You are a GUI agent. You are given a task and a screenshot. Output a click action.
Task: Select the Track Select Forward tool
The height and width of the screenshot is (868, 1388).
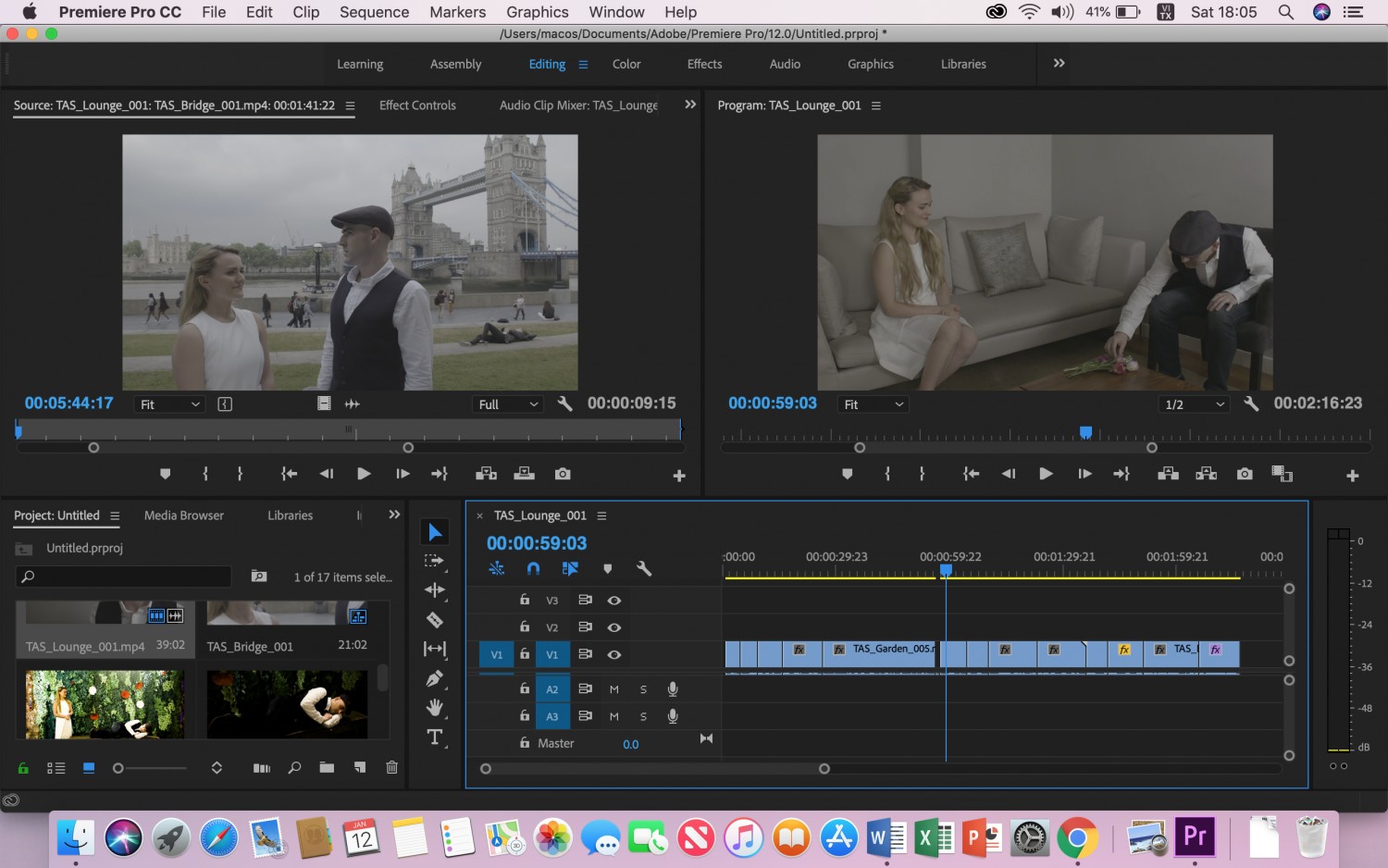click(x=434, y=561)
